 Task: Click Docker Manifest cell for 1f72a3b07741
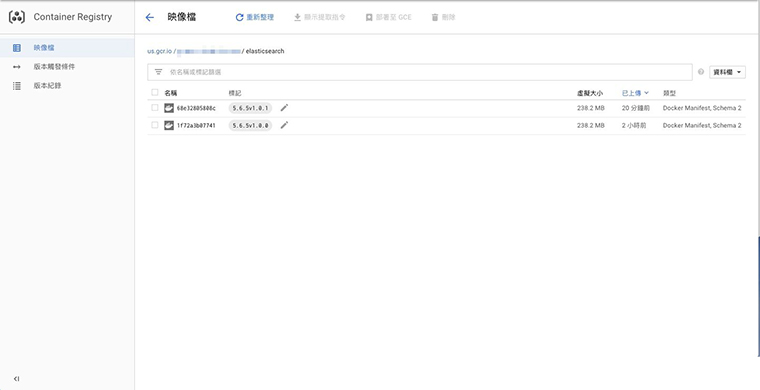coord(702,125)
